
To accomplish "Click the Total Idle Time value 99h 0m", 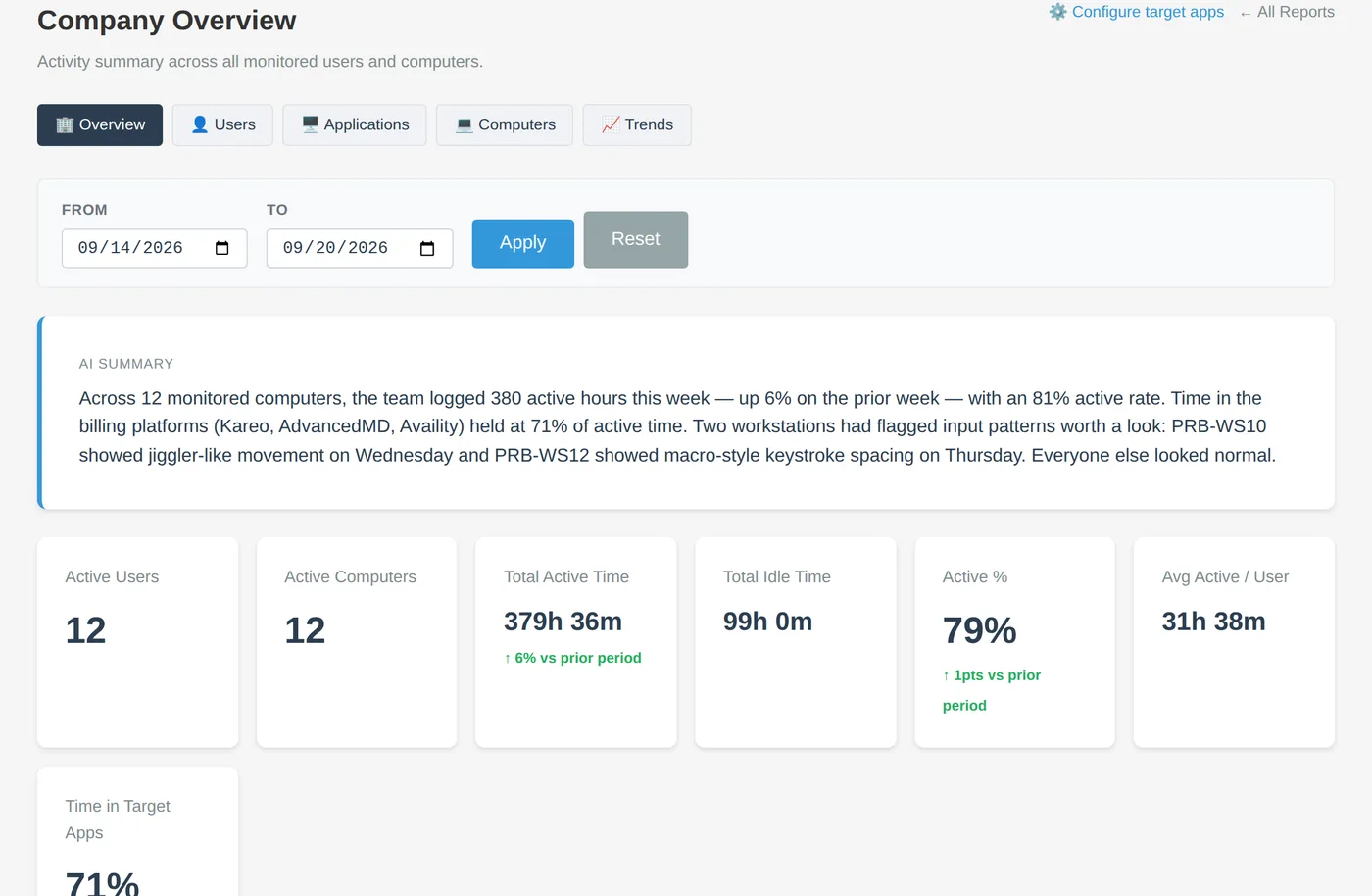I will [768, 622].
